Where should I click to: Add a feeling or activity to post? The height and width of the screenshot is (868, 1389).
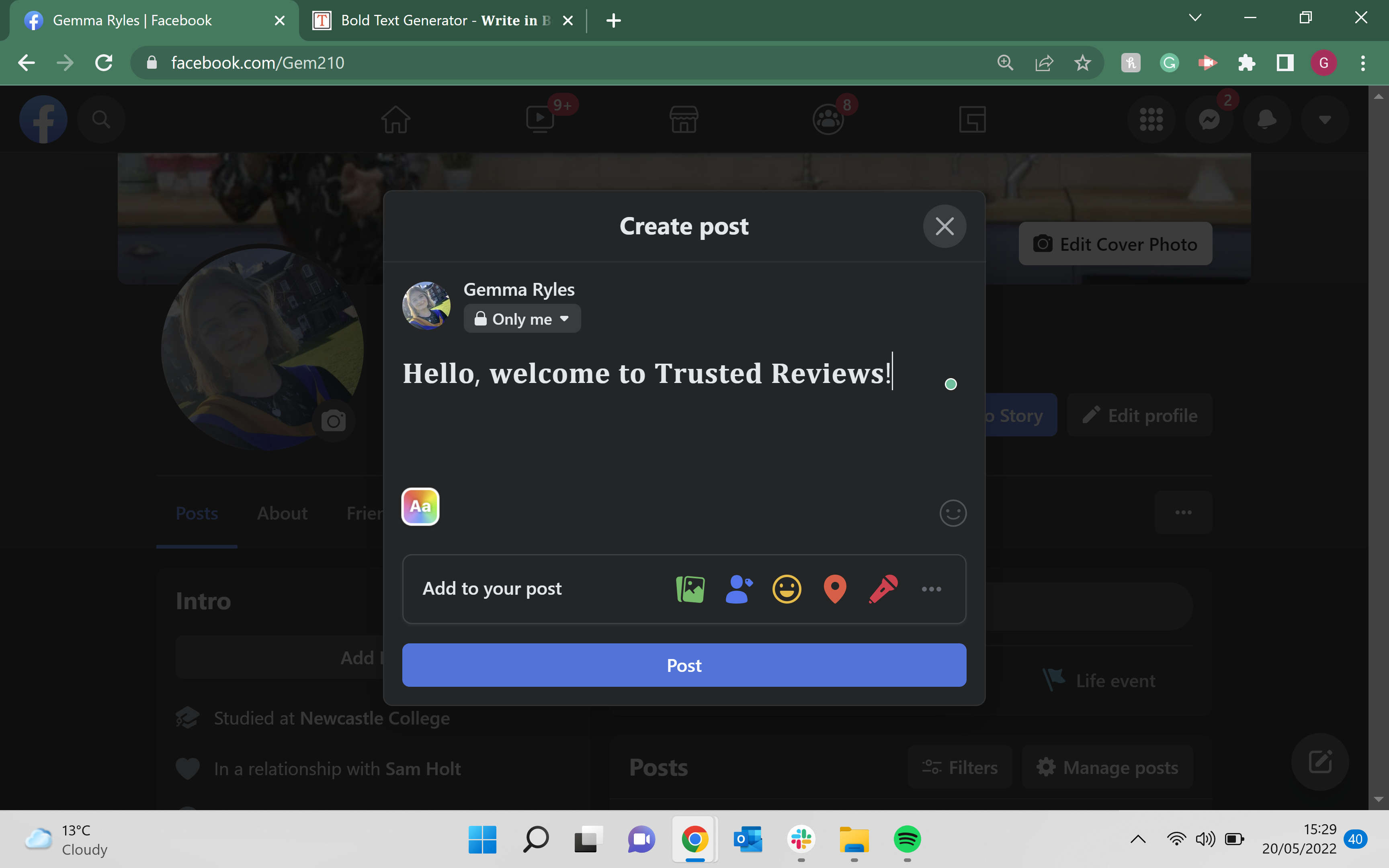click(x=787, y=589)
